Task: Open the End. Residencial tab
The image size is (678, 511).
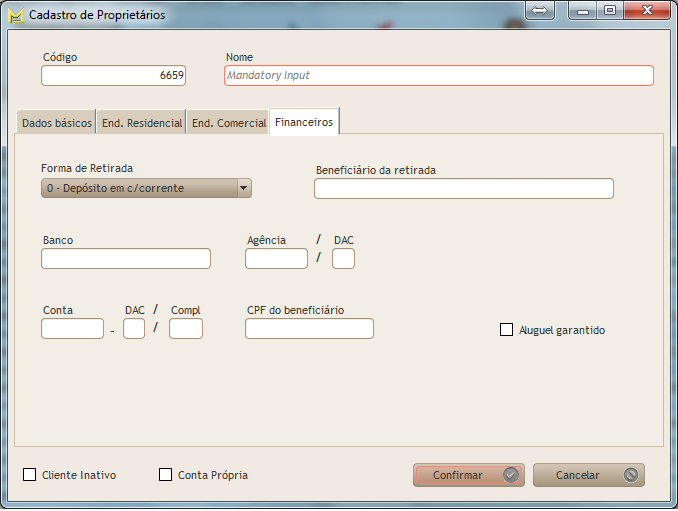Action: click(142, 123)
